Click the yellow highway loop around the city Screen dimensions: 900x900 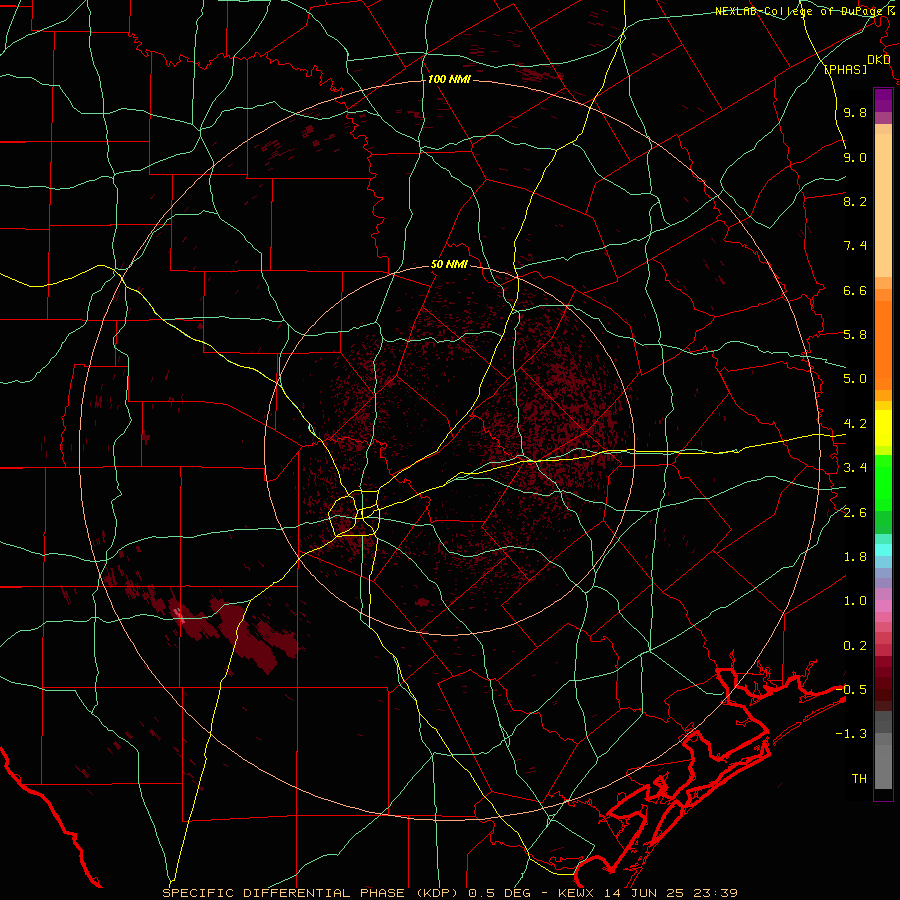pyautogui.click(x=355, y=513)
